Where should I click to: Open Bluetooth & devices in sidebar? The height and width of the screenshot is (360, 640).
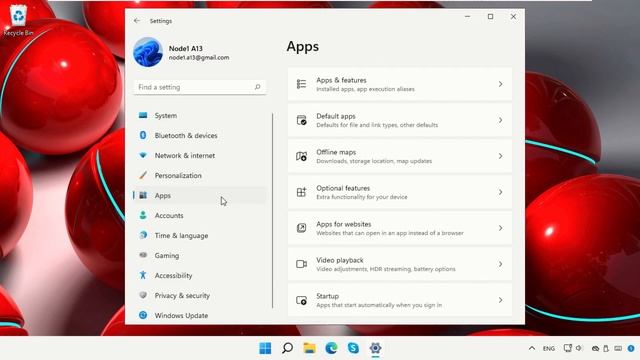[x=200, y=136]
